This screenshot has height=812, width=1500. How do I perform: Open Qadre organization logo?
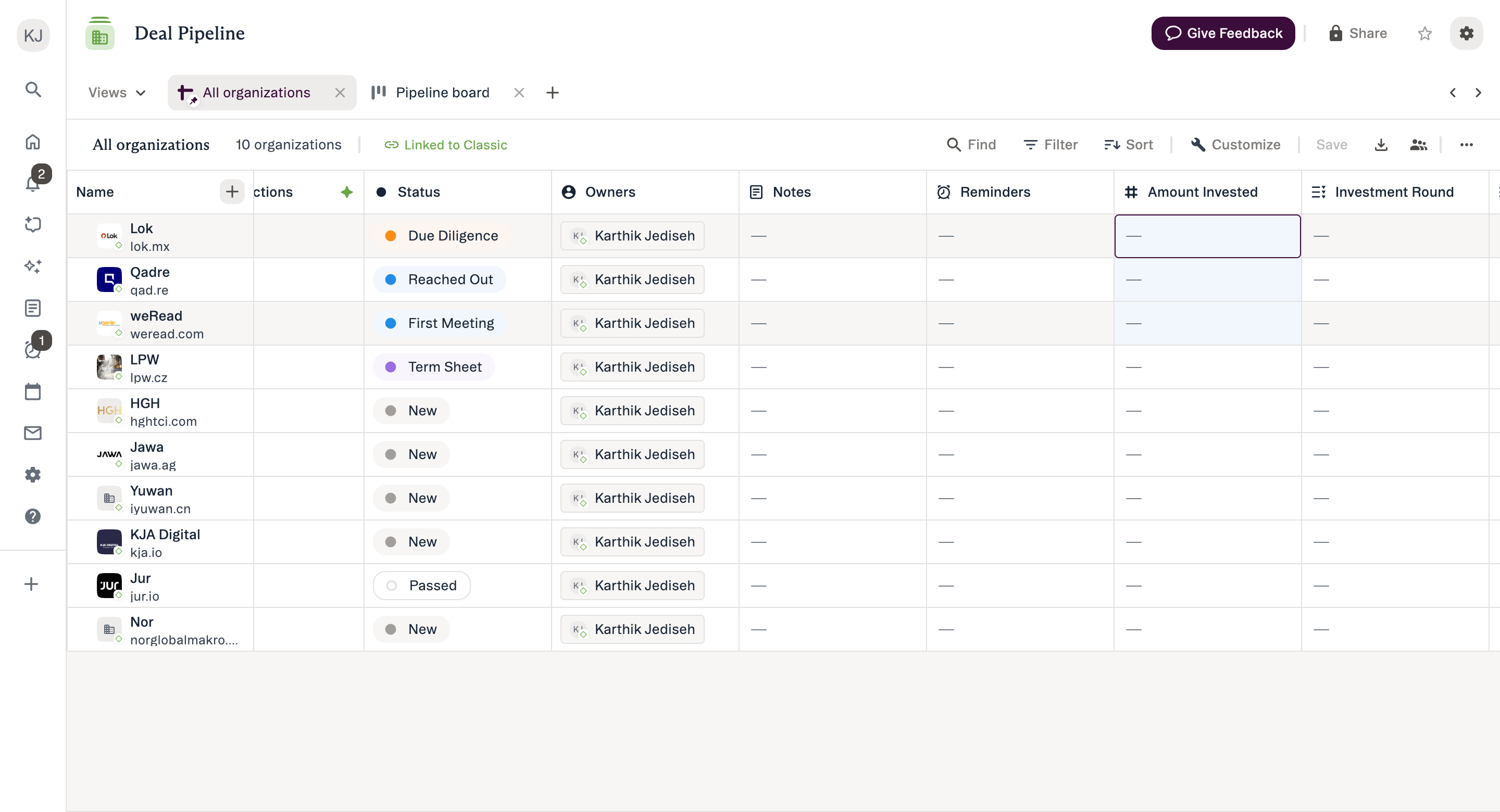109,280
